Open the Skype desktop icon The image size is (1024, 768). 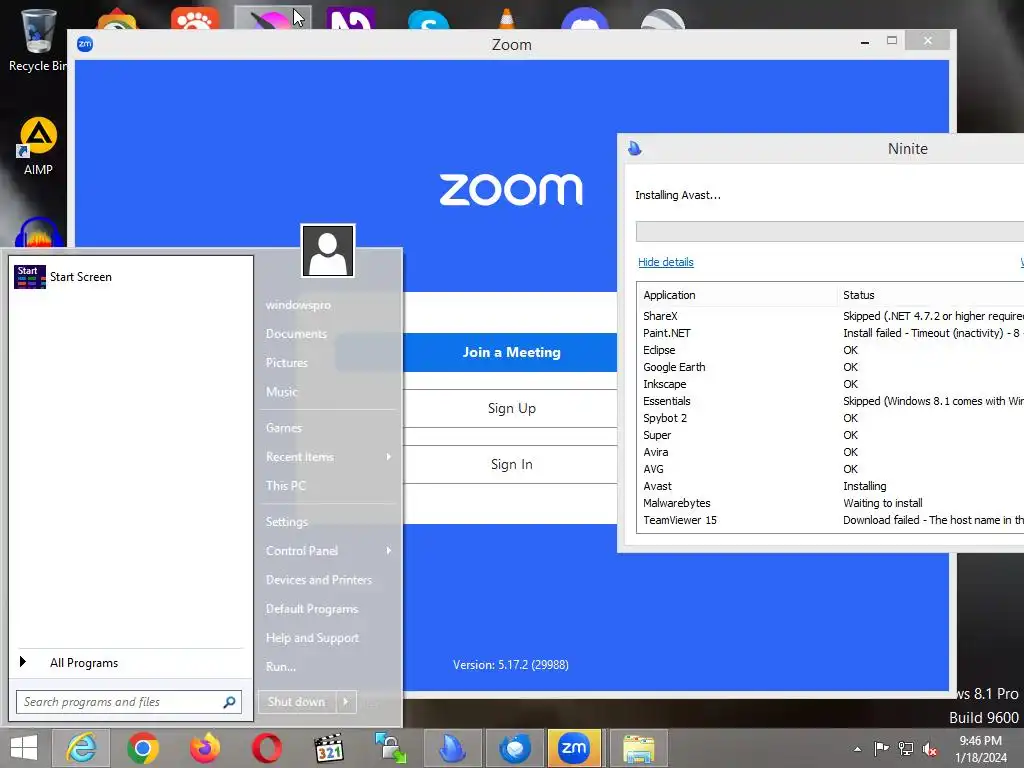pos(428,21)
